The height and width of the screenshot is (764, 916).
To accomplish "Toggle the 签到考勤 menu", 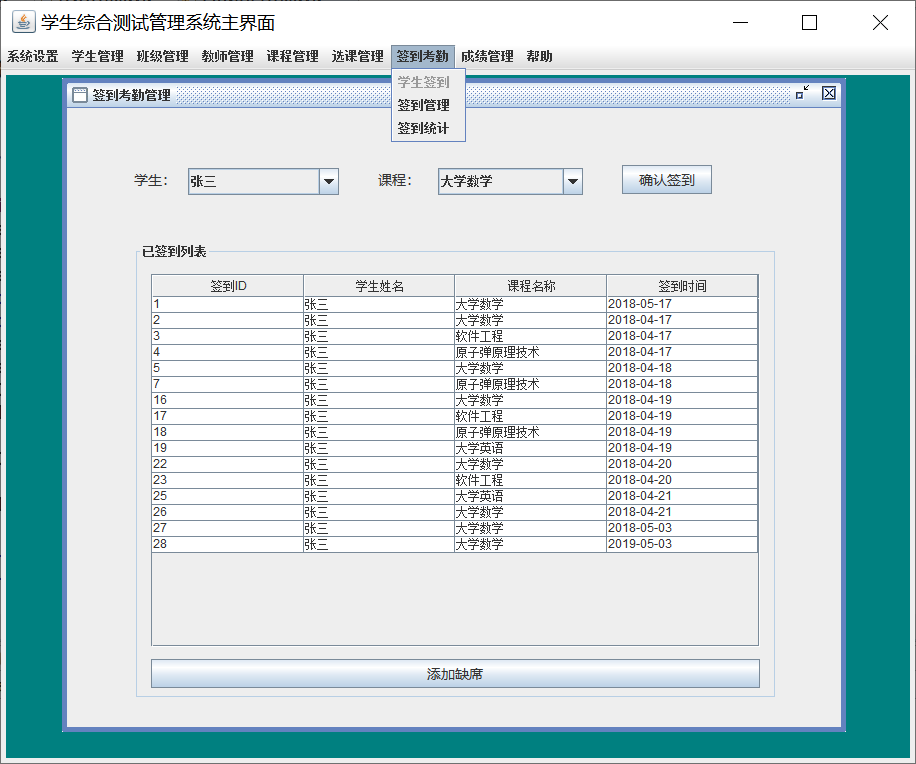I will click(x=422, y=57).
